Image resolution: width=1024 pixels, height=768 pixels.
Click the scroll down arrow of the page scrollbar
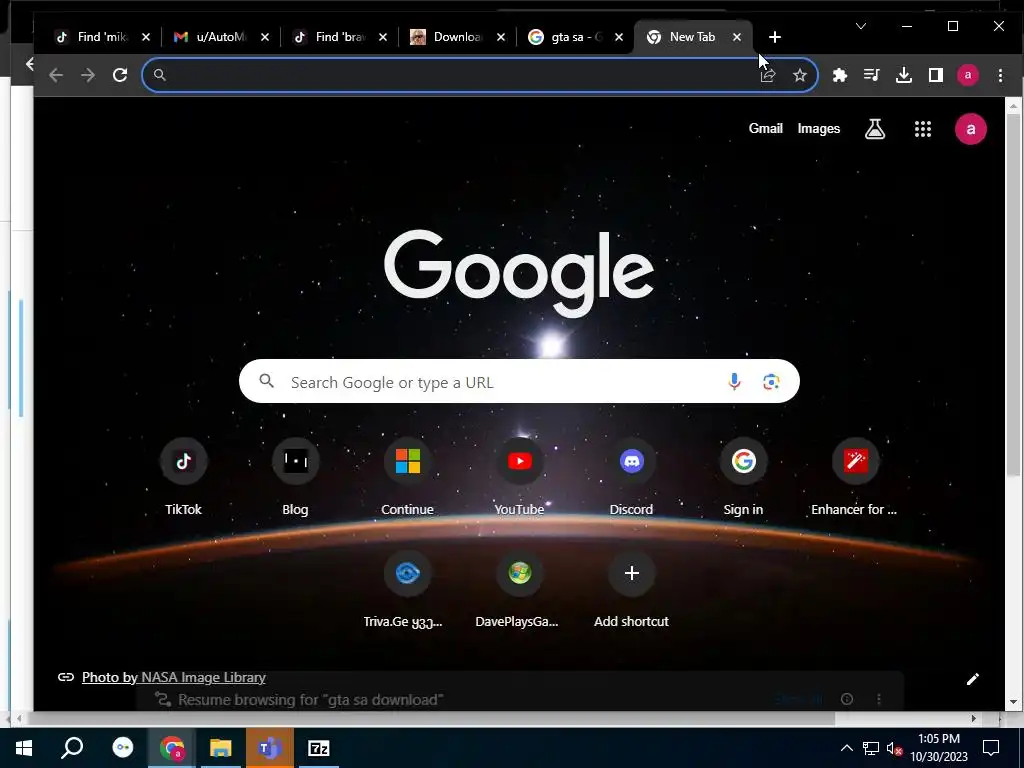point(1013,703)
